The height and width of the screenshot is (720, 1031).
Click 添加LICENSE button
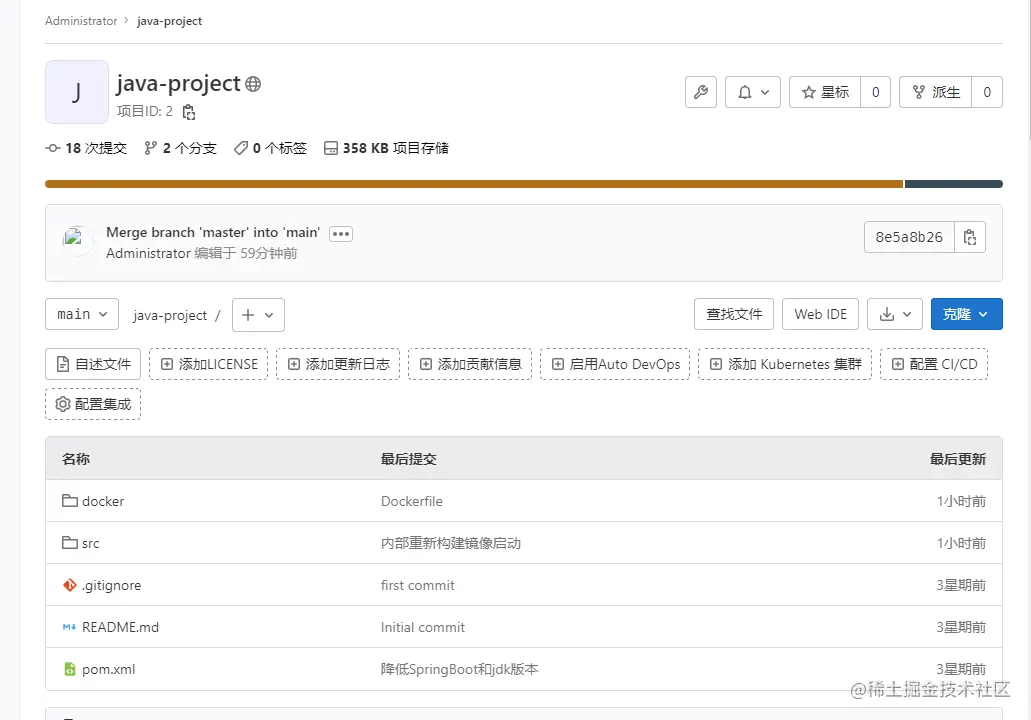click(208, 364)
